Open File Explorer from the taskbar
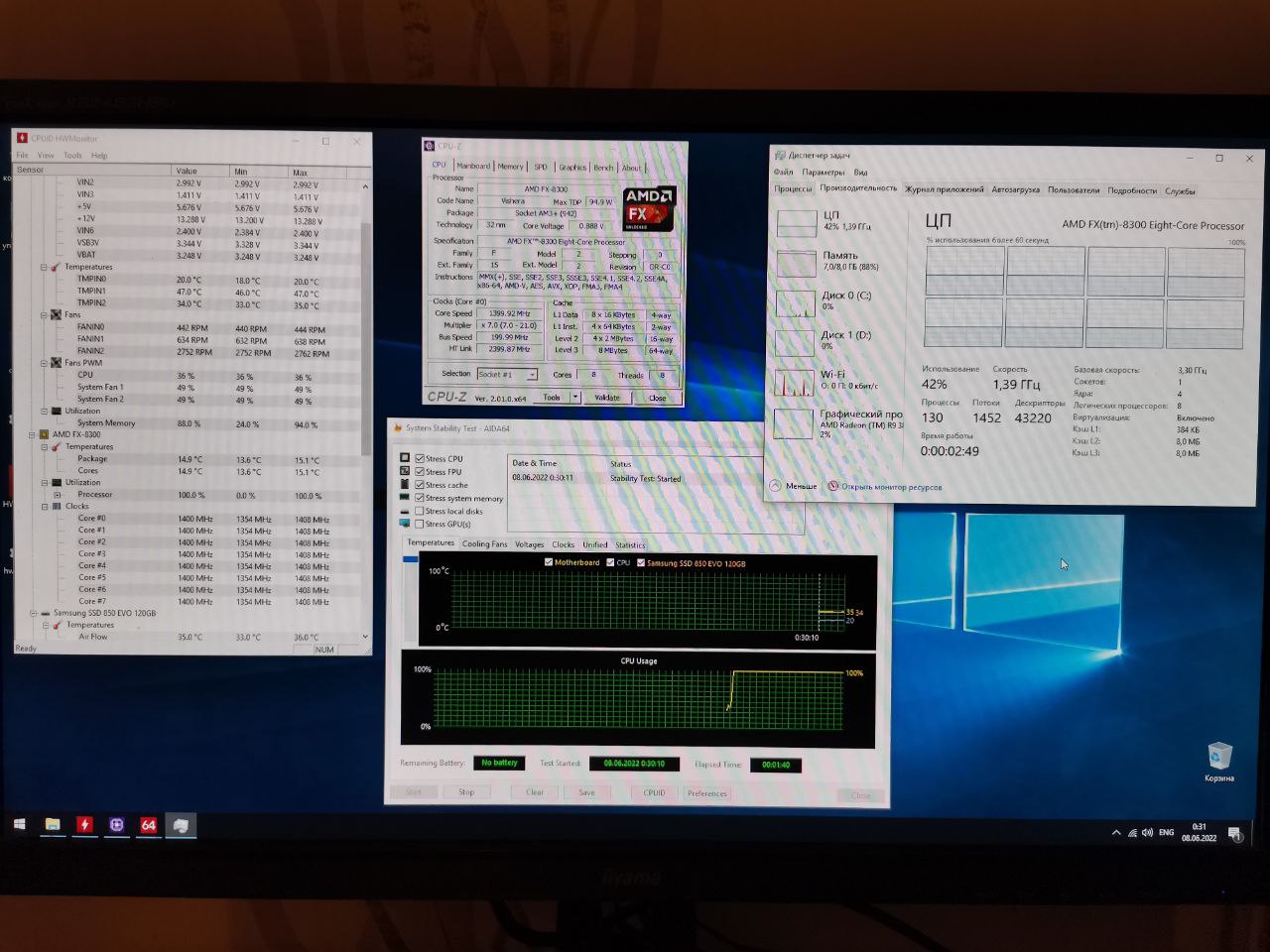 click(x=53, y=825)
